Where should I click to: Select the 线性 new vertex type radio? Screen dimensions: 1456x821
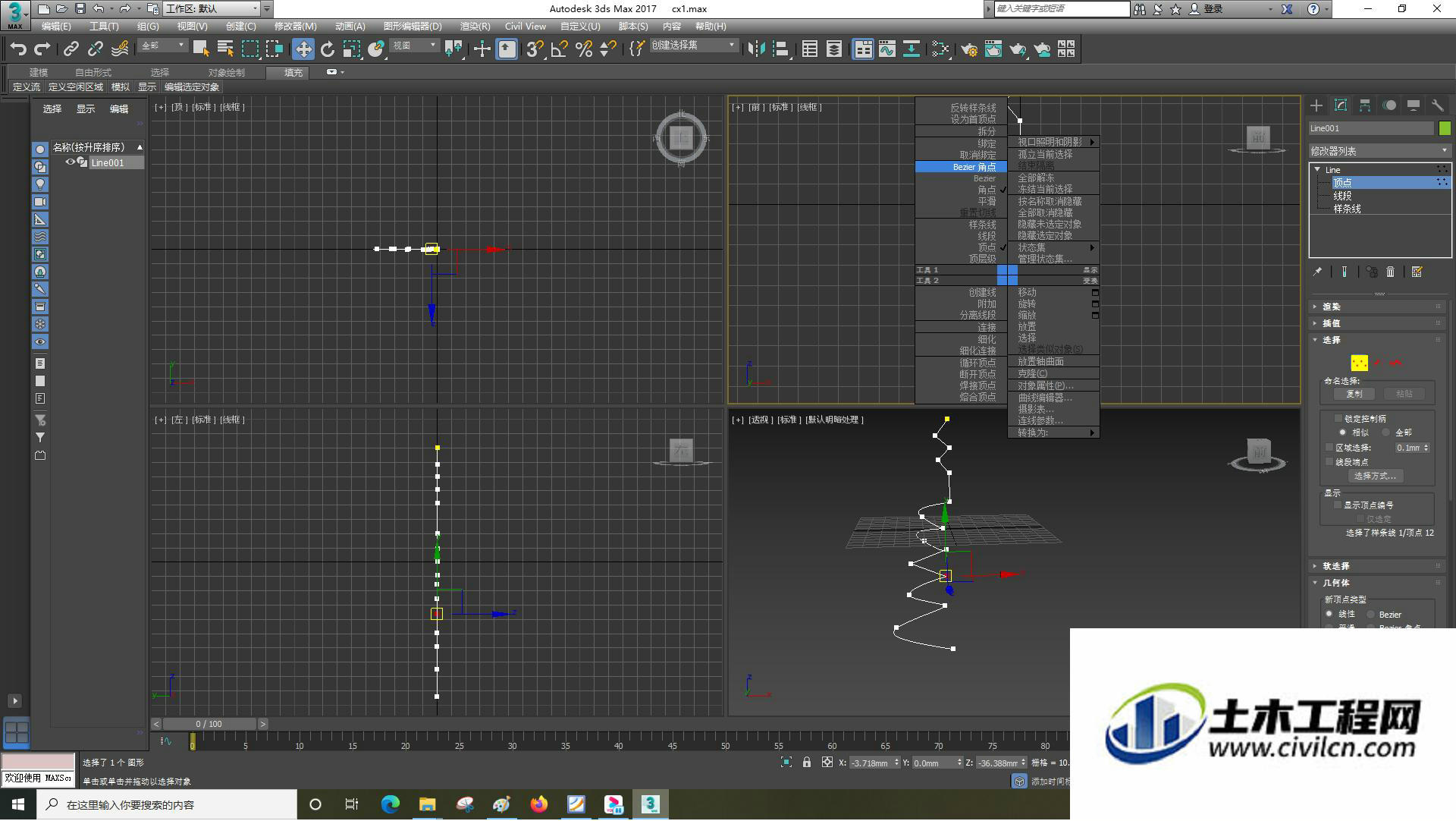pos(1329,614)
